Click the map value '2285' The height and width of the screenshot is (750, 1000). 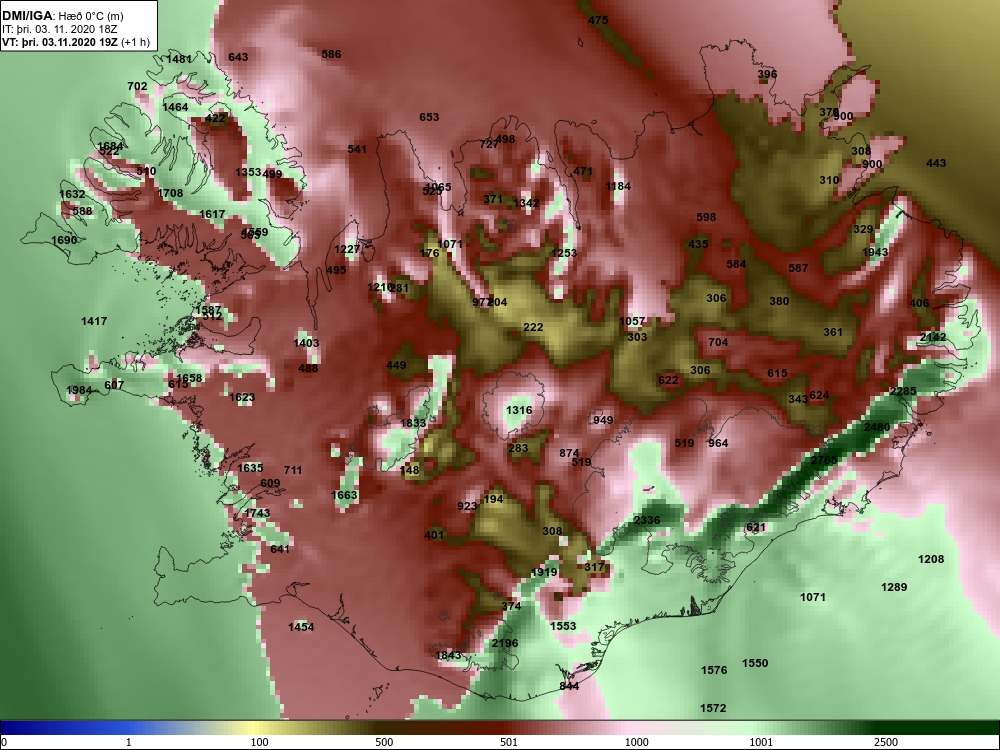pos(903,392)
